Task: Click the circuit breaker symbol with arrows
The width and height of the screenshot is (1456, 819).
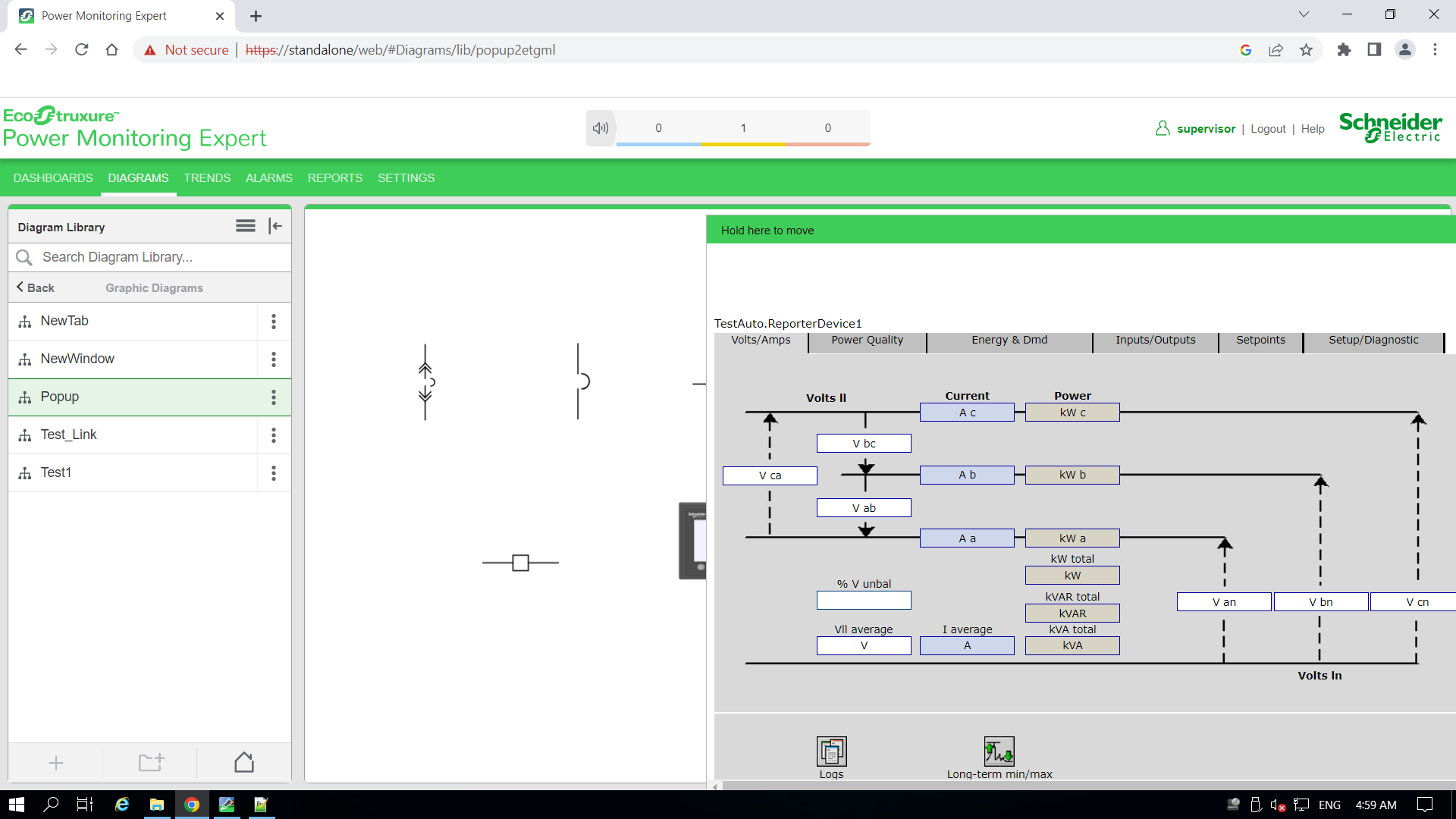Action: pyautogui.click(x=425, y=382)
